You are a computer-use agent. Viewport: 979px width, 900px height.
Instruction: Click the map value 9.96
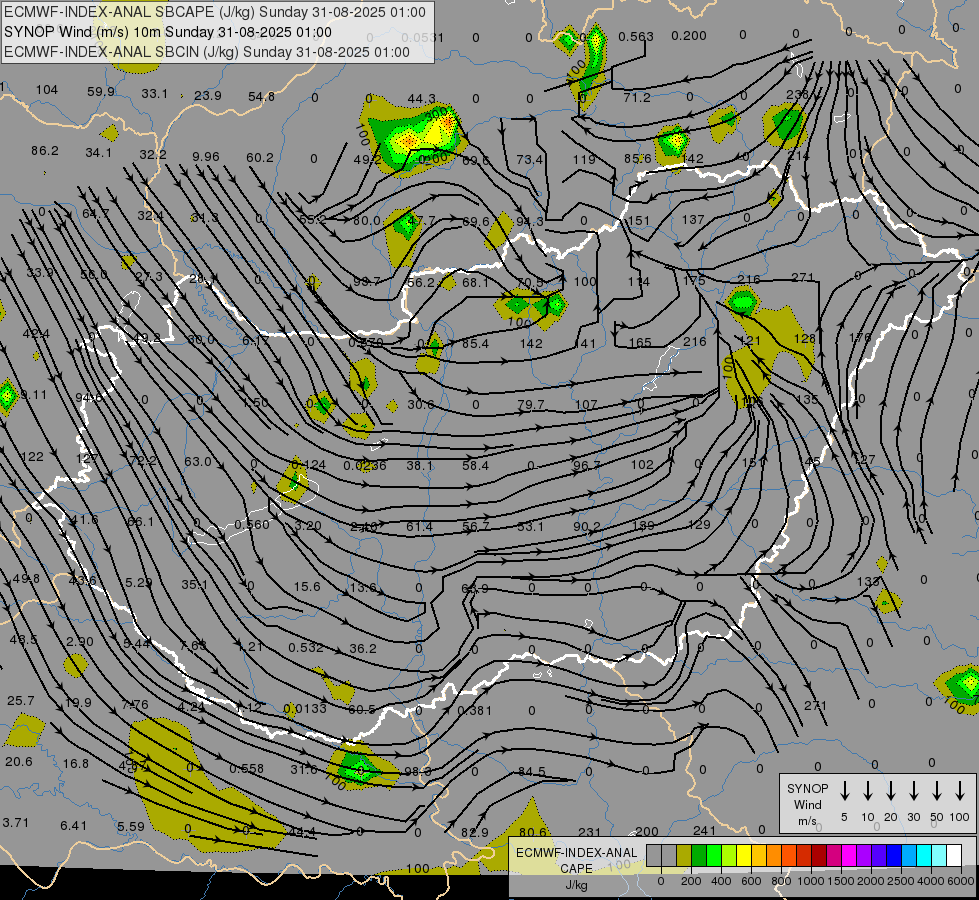[206, 156]
